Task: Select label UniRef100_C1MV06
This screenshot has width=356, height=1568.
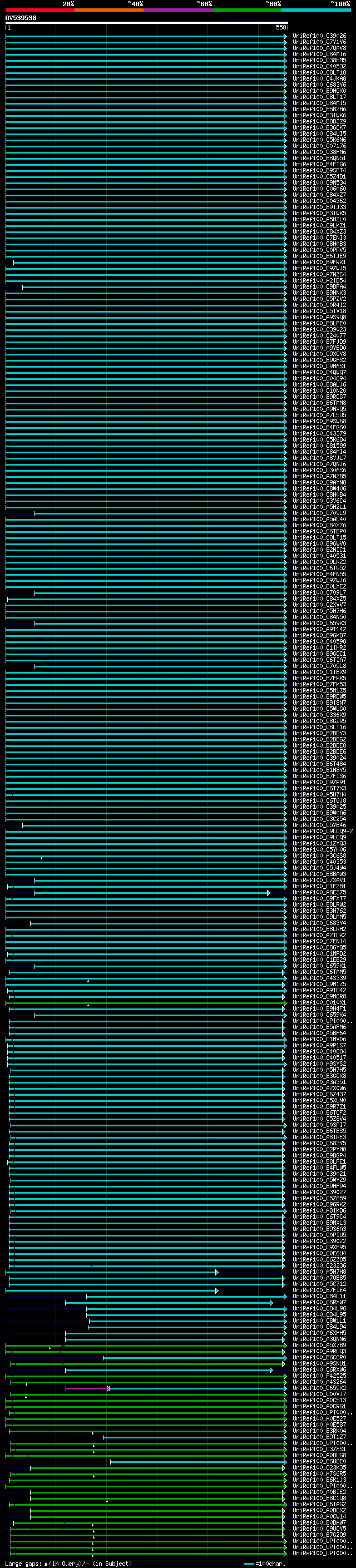Action: [319, 1040]
